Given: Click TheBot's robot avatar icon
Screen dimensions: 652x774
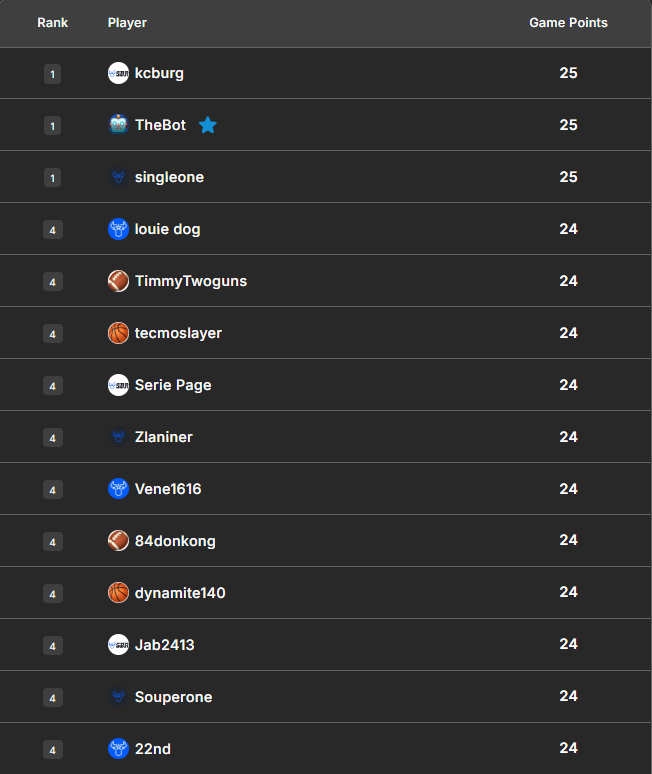Looking at the screenshot, I should tap(118, 125).
